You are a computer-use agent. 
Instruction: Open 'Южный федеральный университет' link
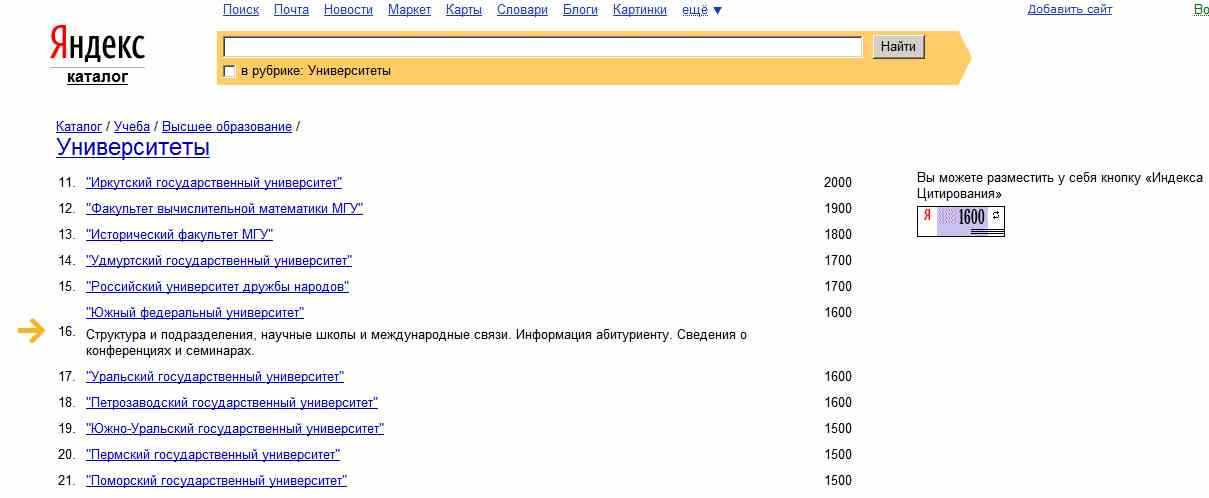(x=195, y=313)
